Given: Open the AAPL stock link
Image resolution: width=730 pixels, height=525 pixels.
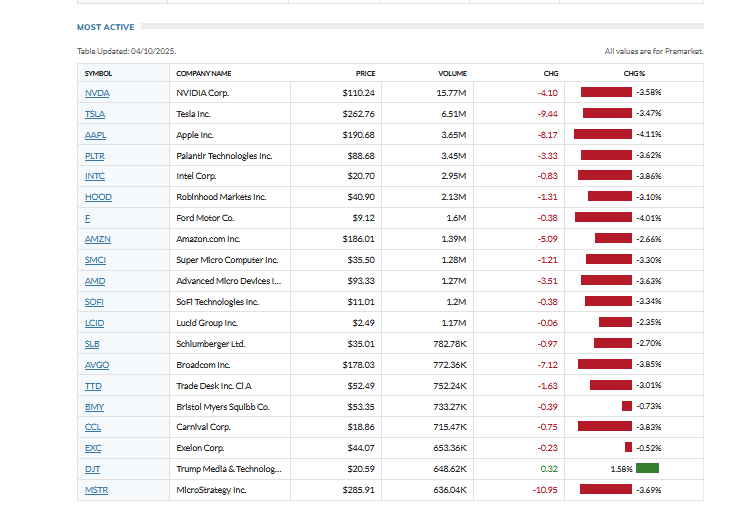Looking at the screenshot, I should (x=95, y=134).
